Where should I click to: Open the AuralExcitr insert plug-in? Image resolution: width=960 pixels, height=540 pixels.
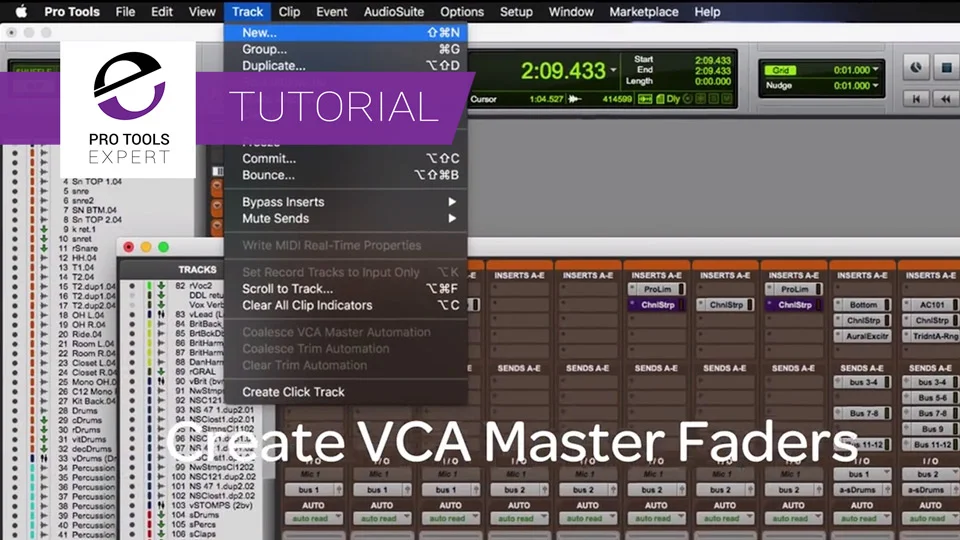pos(863,336)
